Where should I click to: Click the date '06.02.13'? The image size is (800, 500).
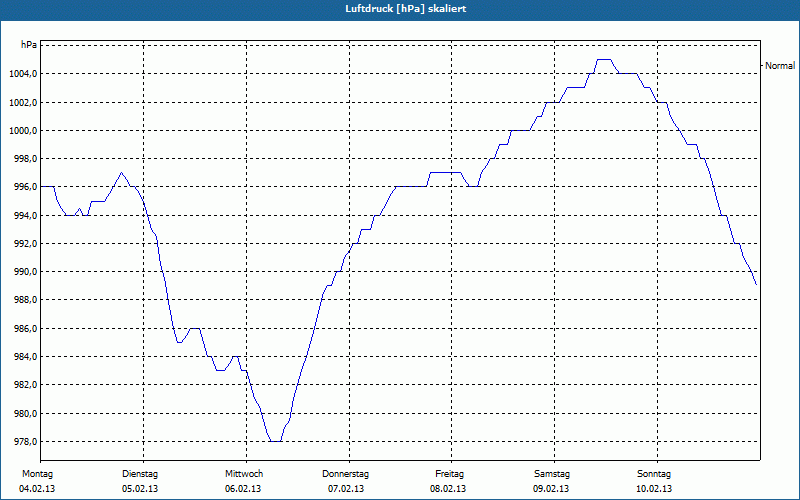point(243,489)
